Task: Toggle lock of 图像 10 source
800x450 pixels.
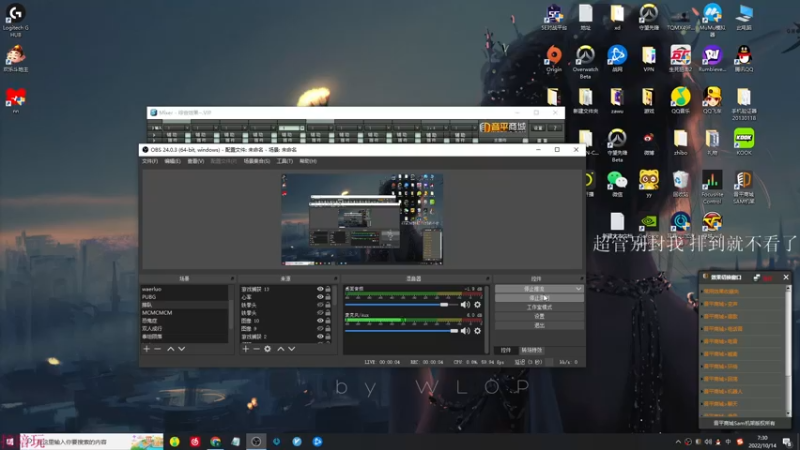Action: click(328, 321)
